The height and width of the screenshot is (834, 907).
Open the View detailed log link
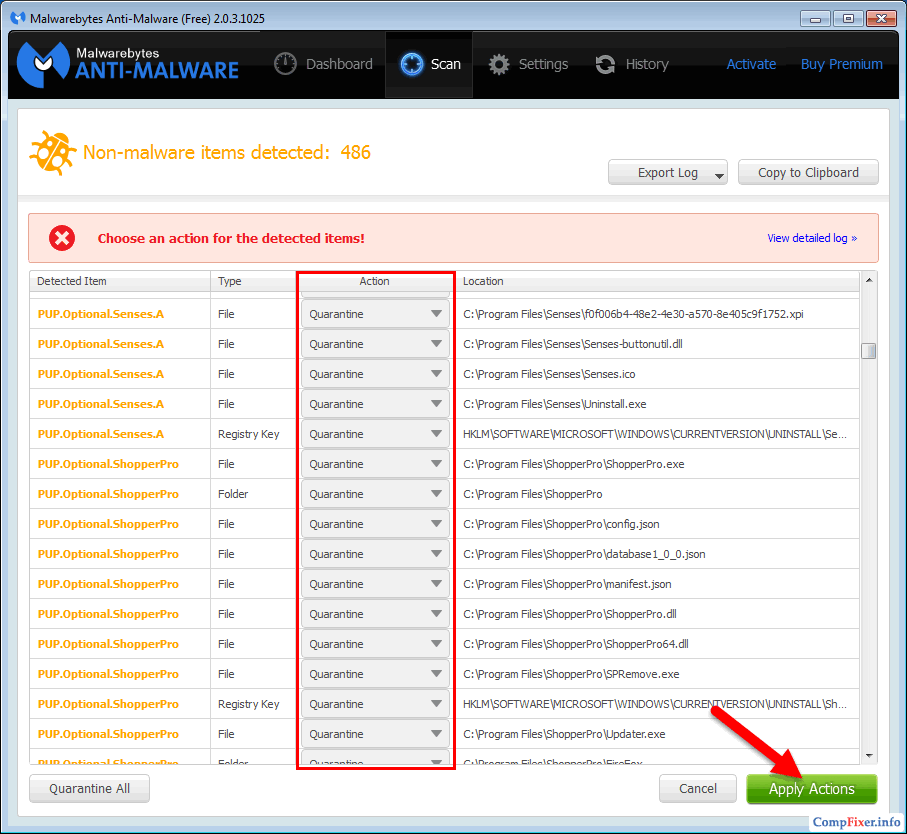pyautogui.click(x=811, y=238)
